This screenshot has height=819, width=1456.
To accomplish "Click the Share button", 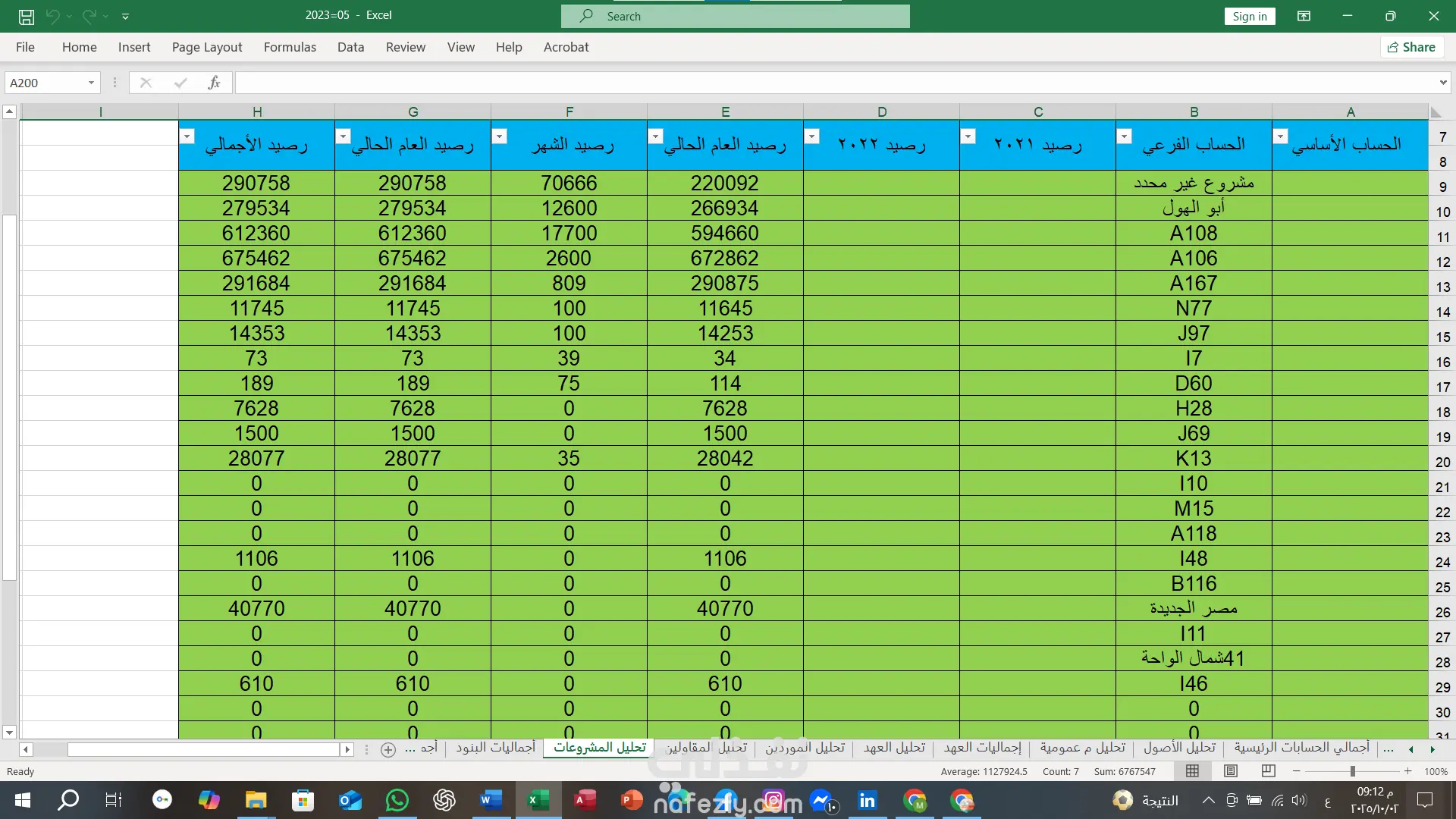I will click(x=1411, y=47).
